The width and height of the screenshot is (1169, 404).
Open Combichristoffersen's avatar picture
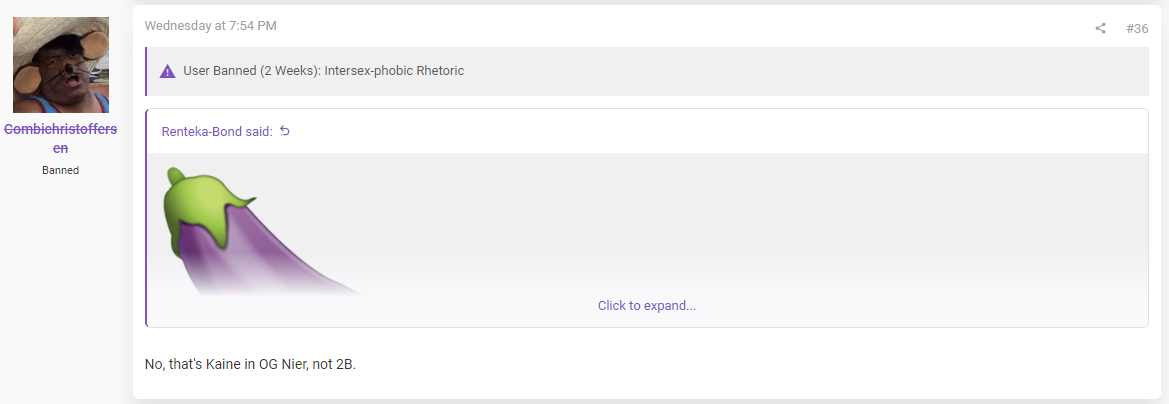point(61,65)
